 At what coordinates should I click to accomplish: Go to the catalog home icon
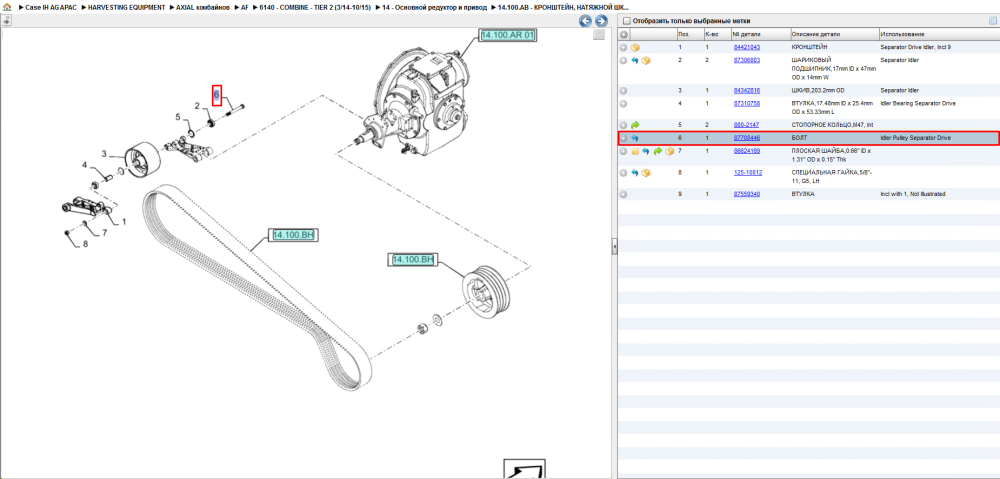pos(6,7)
